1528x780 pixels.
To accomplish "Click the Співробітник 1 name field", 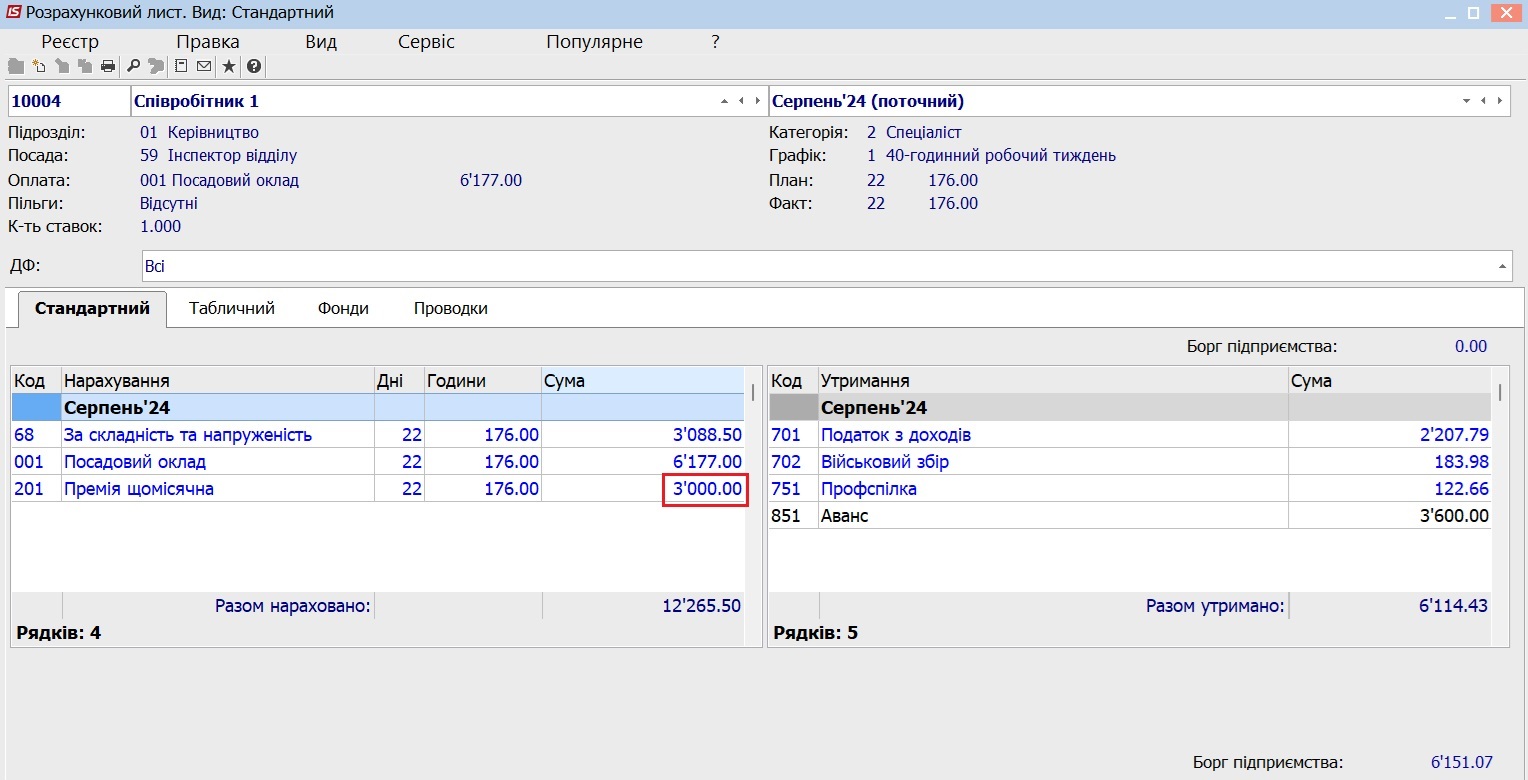I will click(x=450, y=101).
